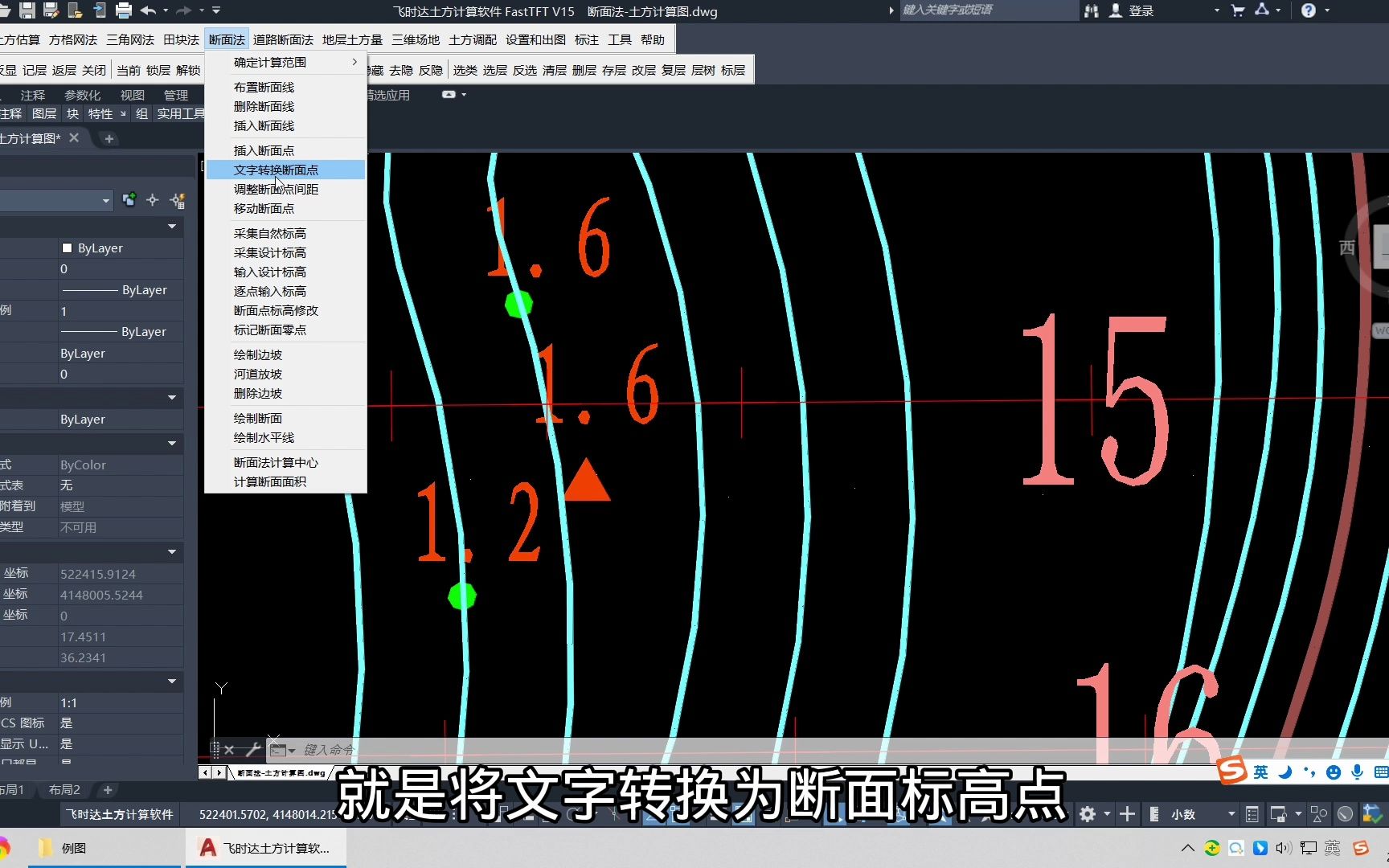The height and width of the screenshot is (868, 1389).
Task: Open the status bar customization gear
Action: point(1087,813)
